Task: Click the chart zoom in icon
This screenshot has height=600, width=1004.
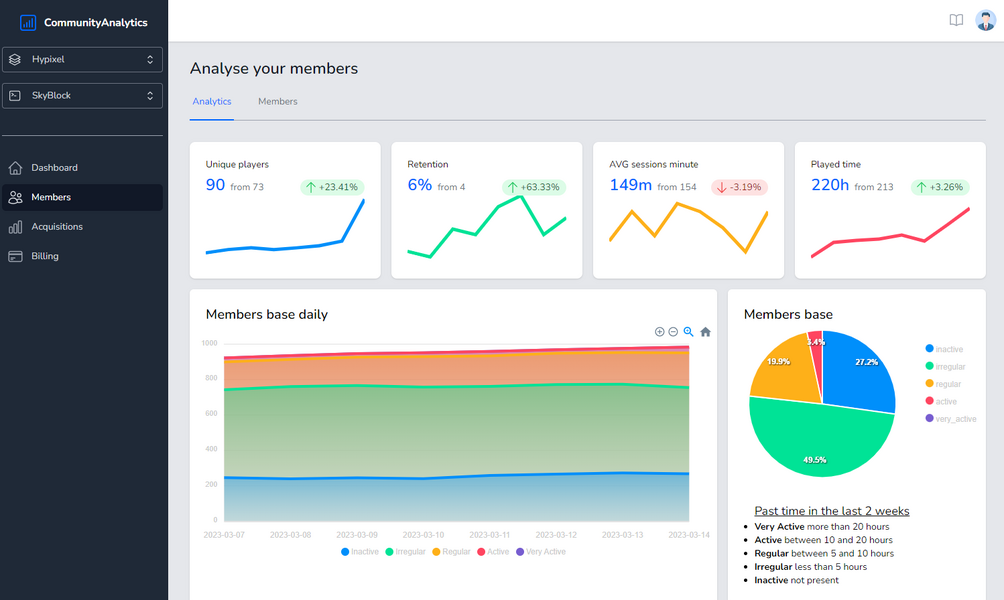Action: [659, 332]
